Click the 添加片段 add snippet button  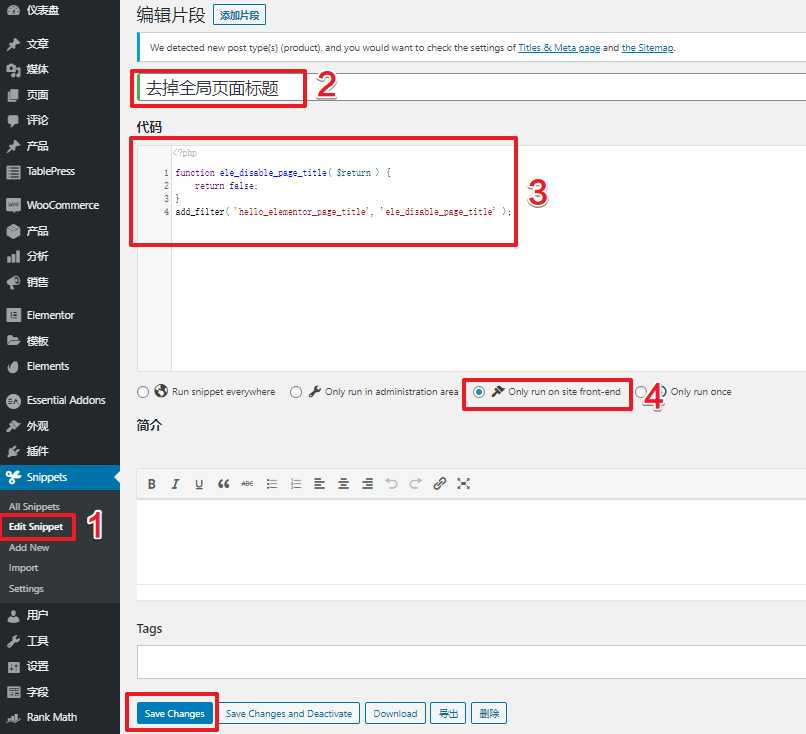(240, 15)
